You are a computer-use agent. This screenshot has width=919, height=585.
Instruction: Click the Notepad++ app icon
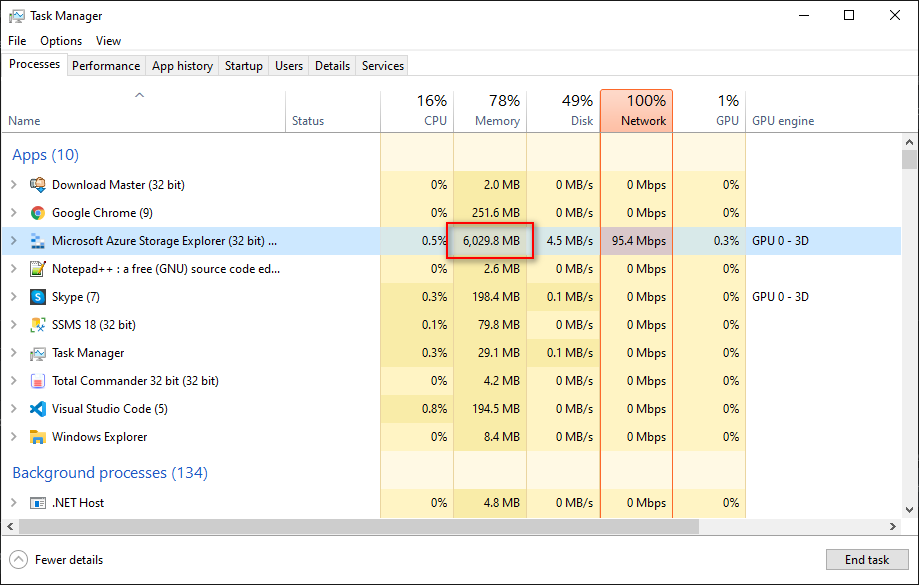[x=38, y=269]
